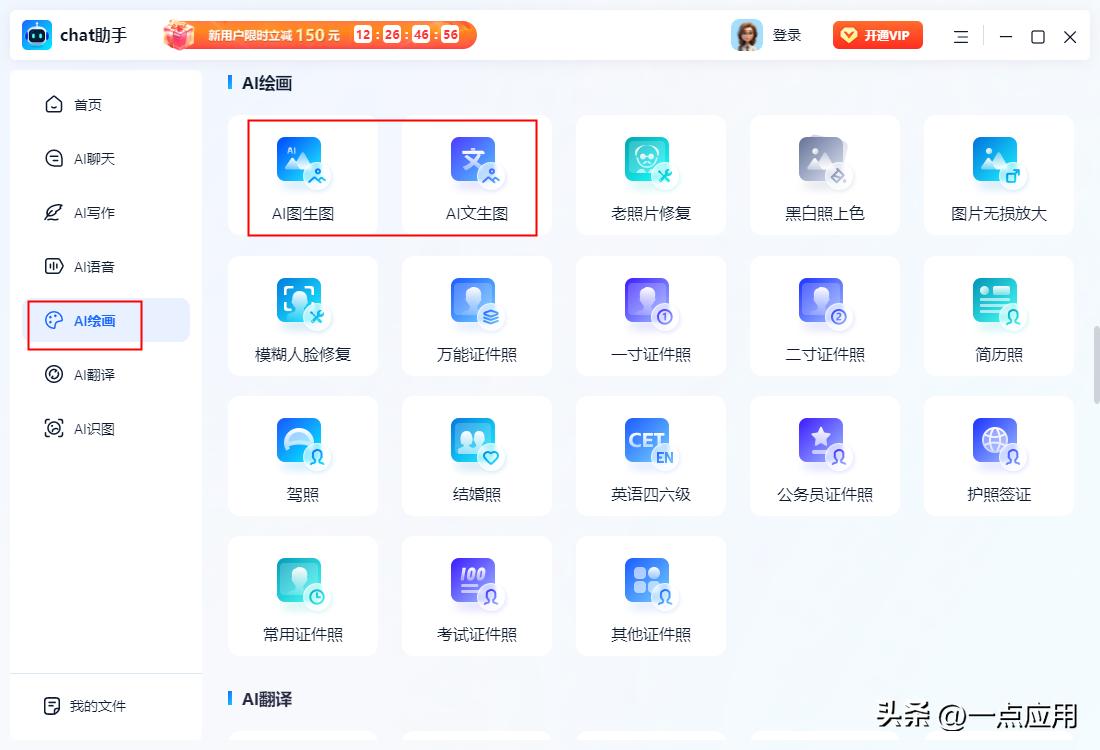1100x750 pixels.
Task: Click the 登录 login link
Action: point(787,36)
